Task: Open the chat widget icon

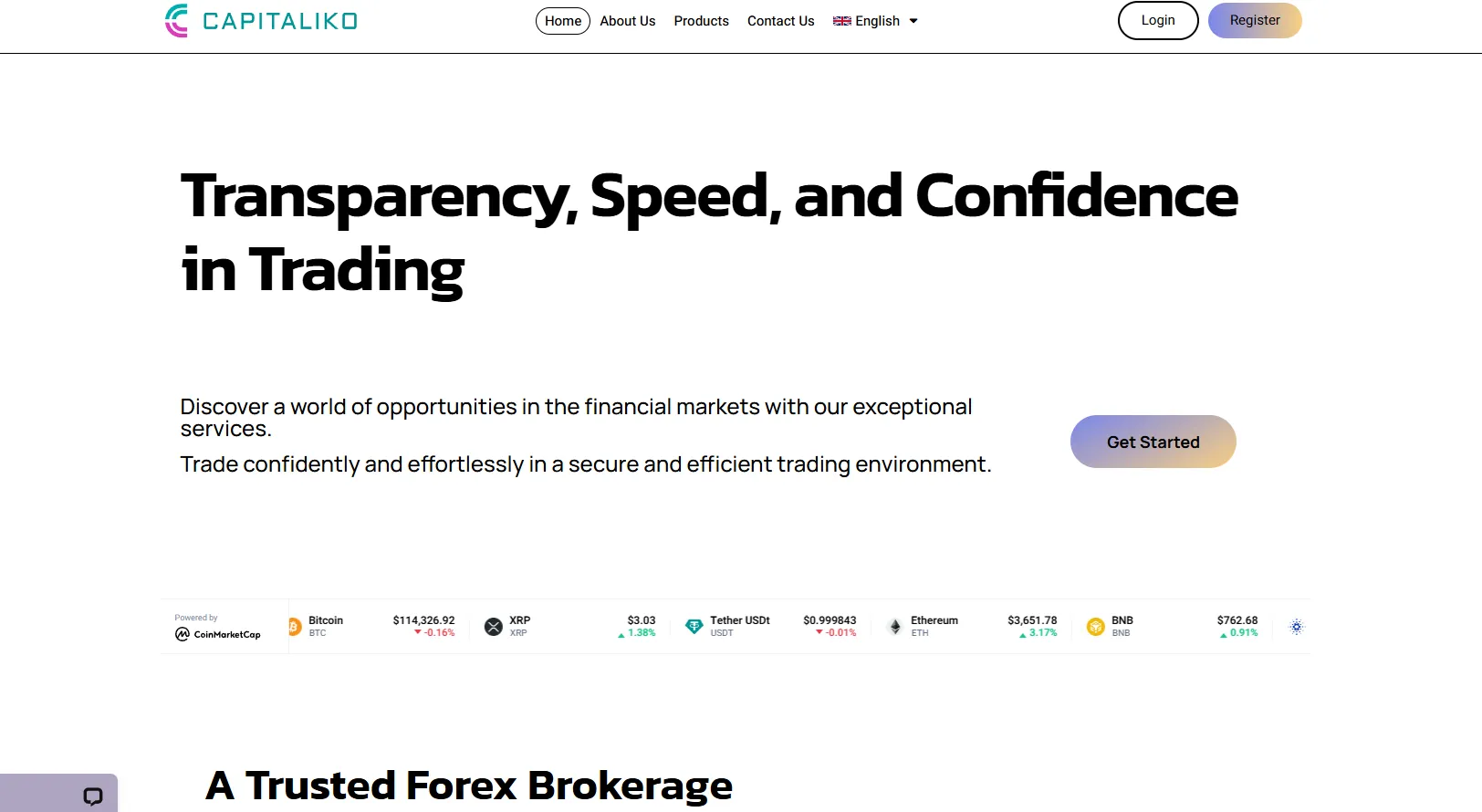Action: (93, 796)
